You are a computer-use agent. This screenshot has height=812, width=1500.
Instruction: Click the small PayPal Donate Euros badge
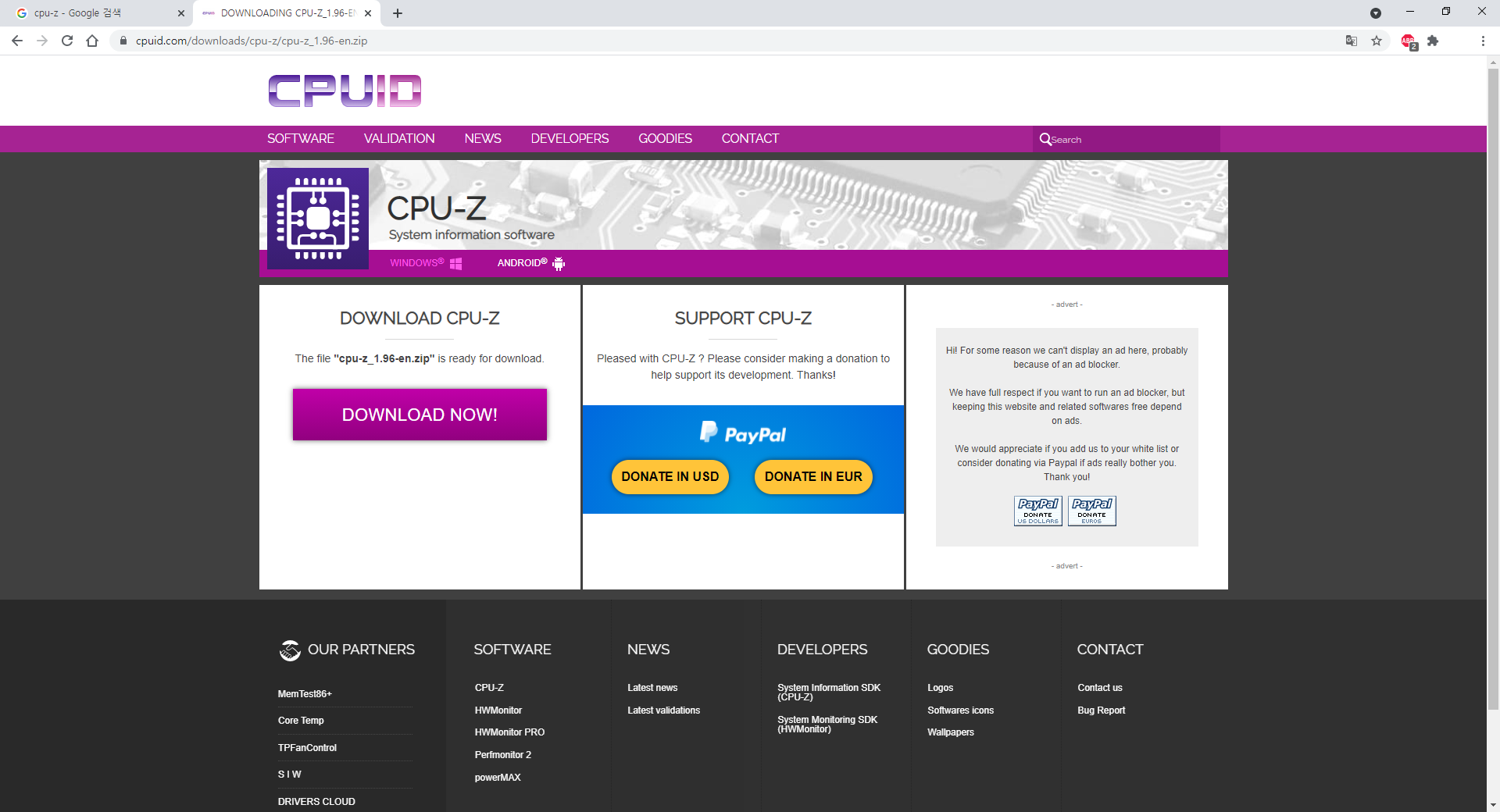[x=1092, y=511]
